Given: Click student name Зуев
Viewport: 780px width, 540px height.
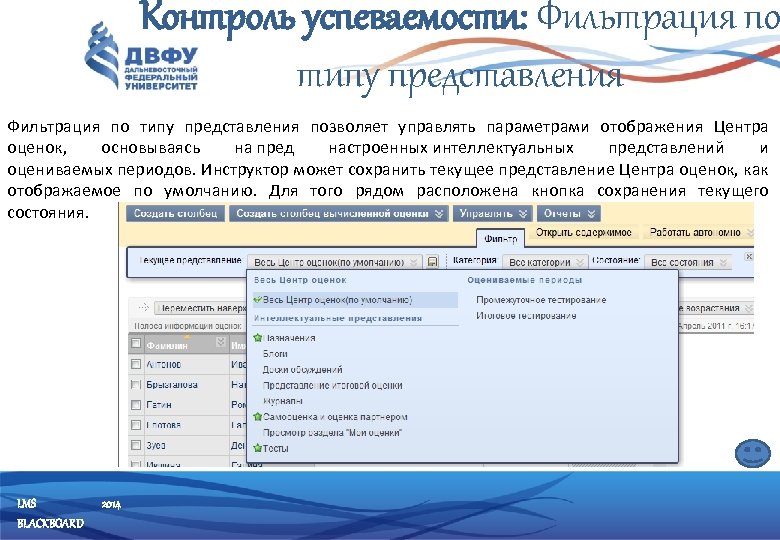Looking at the screenshot, I should point(156,445).
